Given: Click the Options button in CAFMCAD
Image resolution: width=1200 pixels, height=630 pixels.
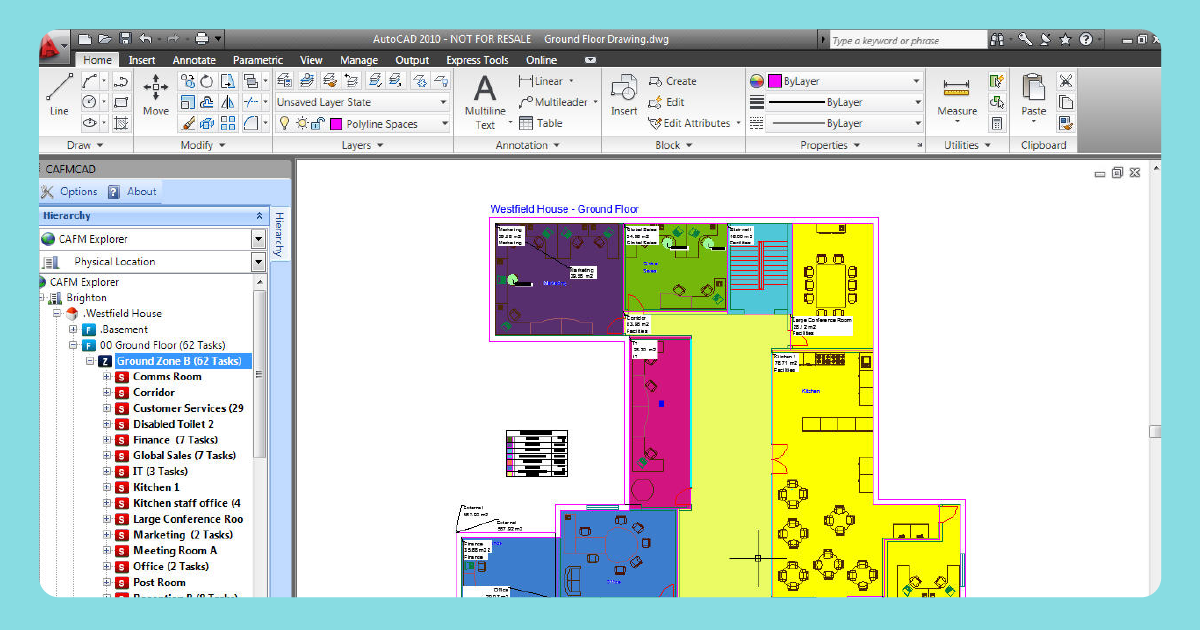Looking at the screenshot, I should pyautogui.click(x=70, y=192).
